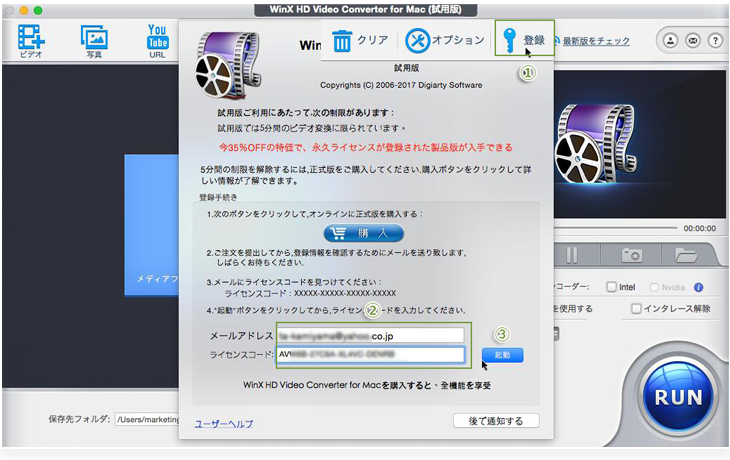
Task: Toggle the Intel hardware encoder checkbox
Action: pos(612,287)
